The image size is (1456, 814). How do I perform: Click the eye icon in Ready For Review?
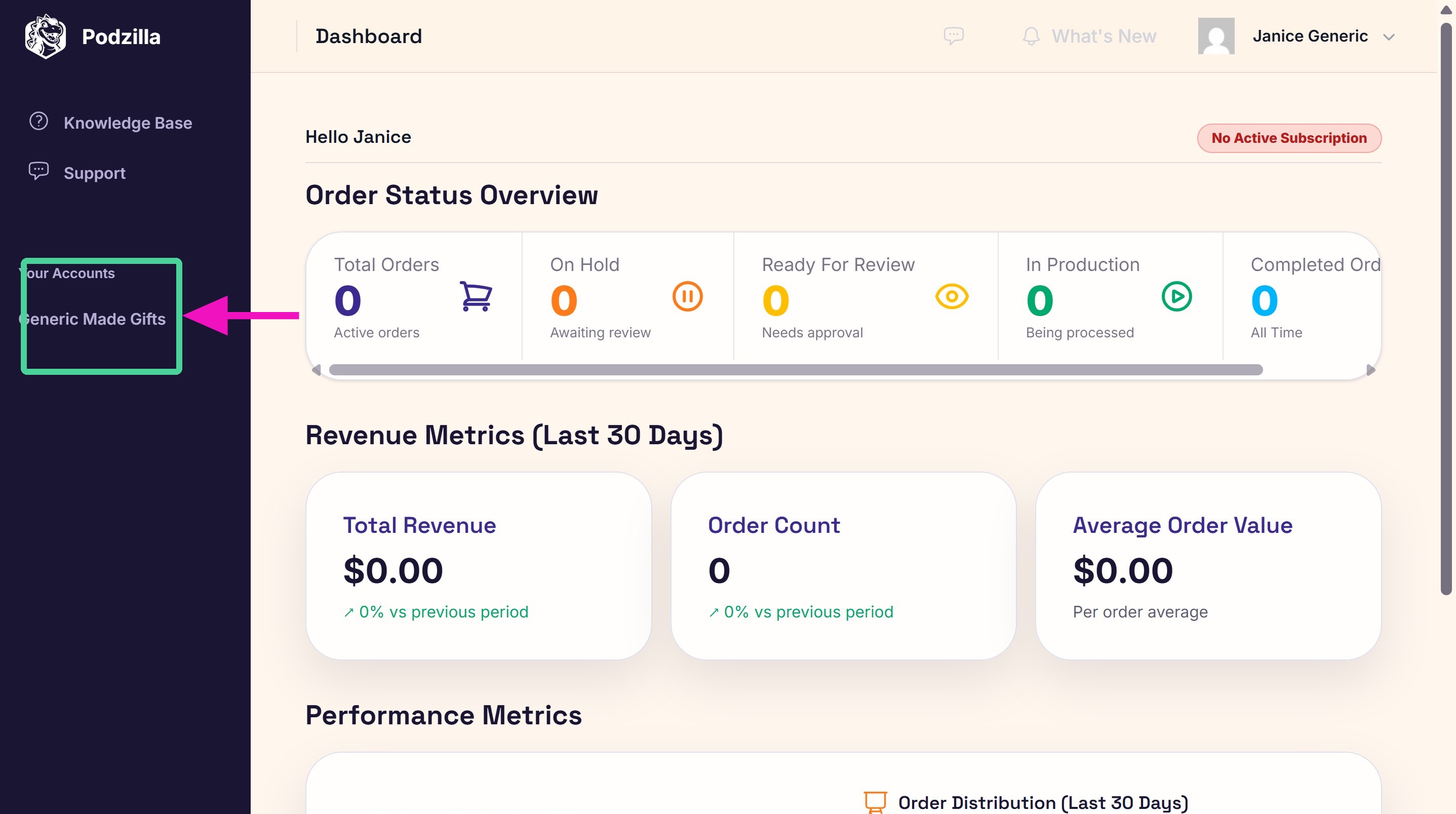point(952,296)
